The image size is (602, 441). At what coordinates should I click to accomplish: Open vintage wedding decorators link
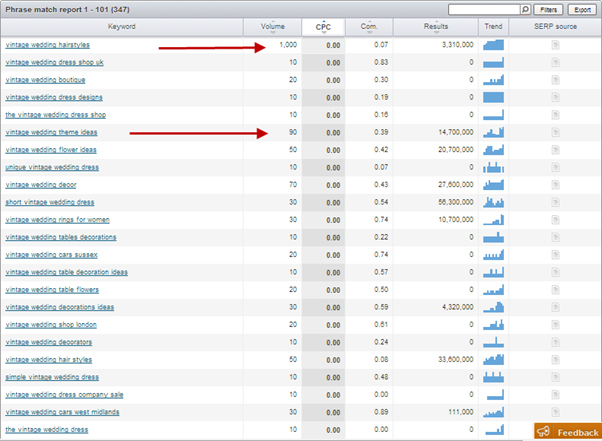tap(49, 342)
